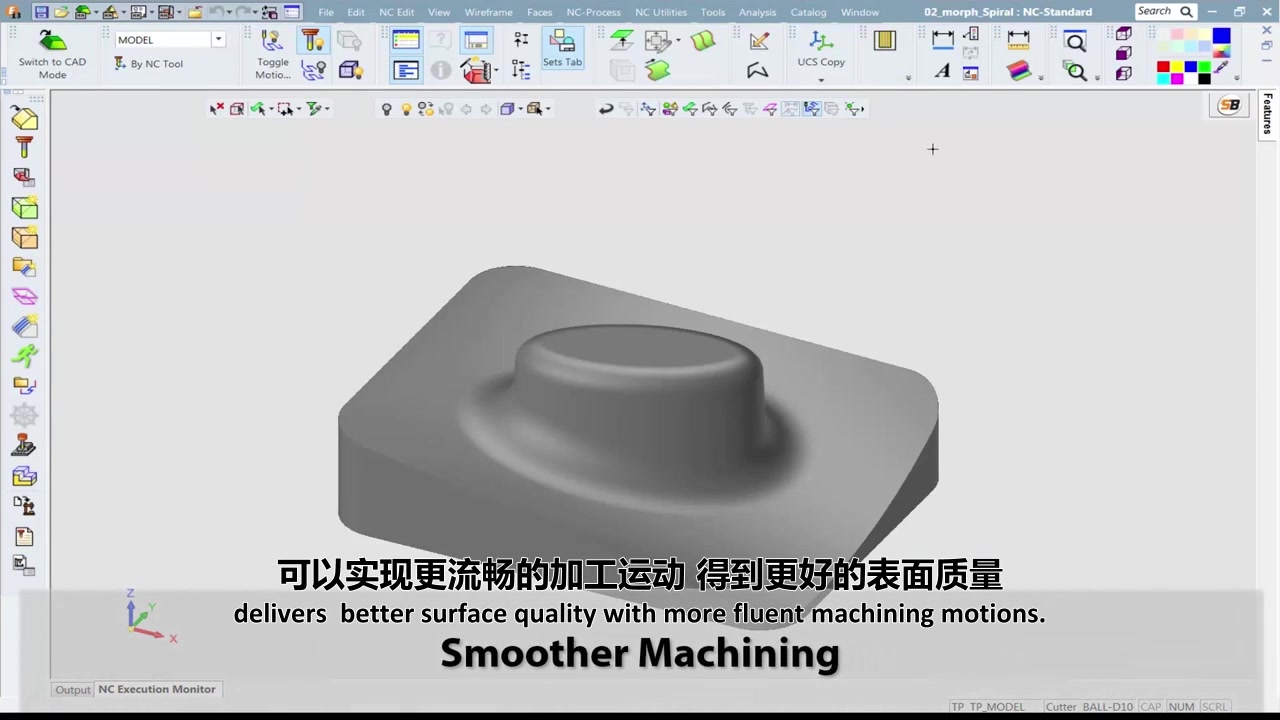
Task: Switch to the Output tab
Action: point(72,690)
